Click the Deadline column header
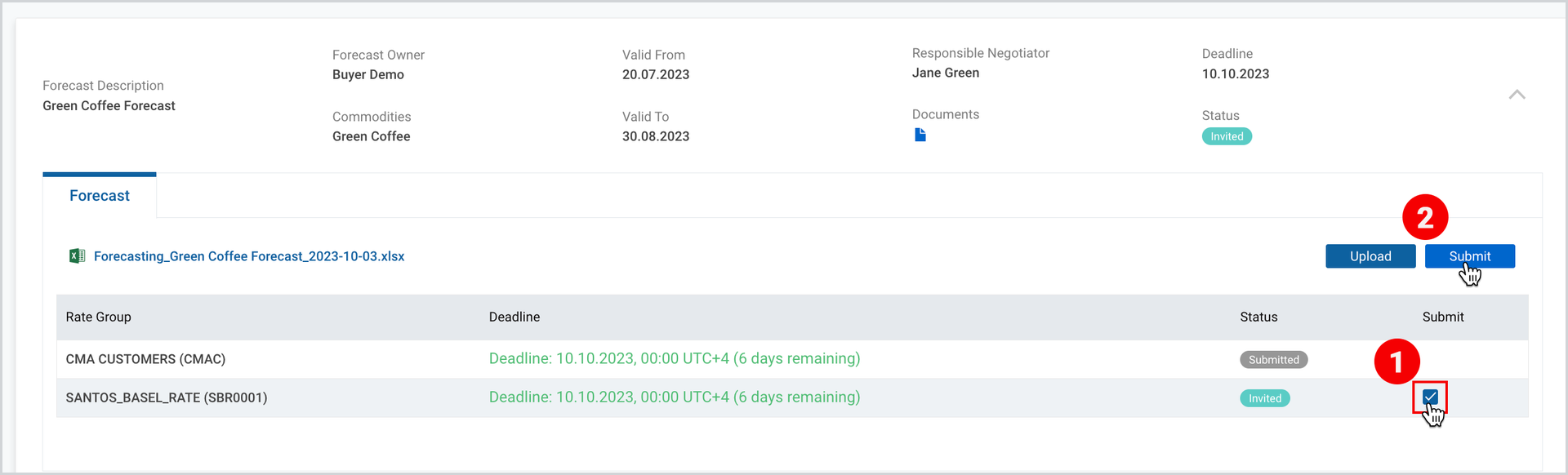Image resolution: width=1568 pixels, height=475 pixels. (x=514, y=317)
